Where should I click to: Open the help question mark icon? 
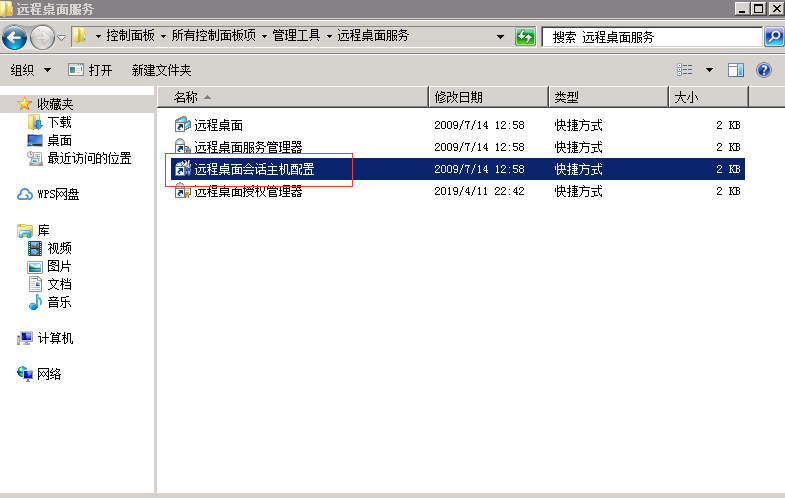[x=764, y=70]
